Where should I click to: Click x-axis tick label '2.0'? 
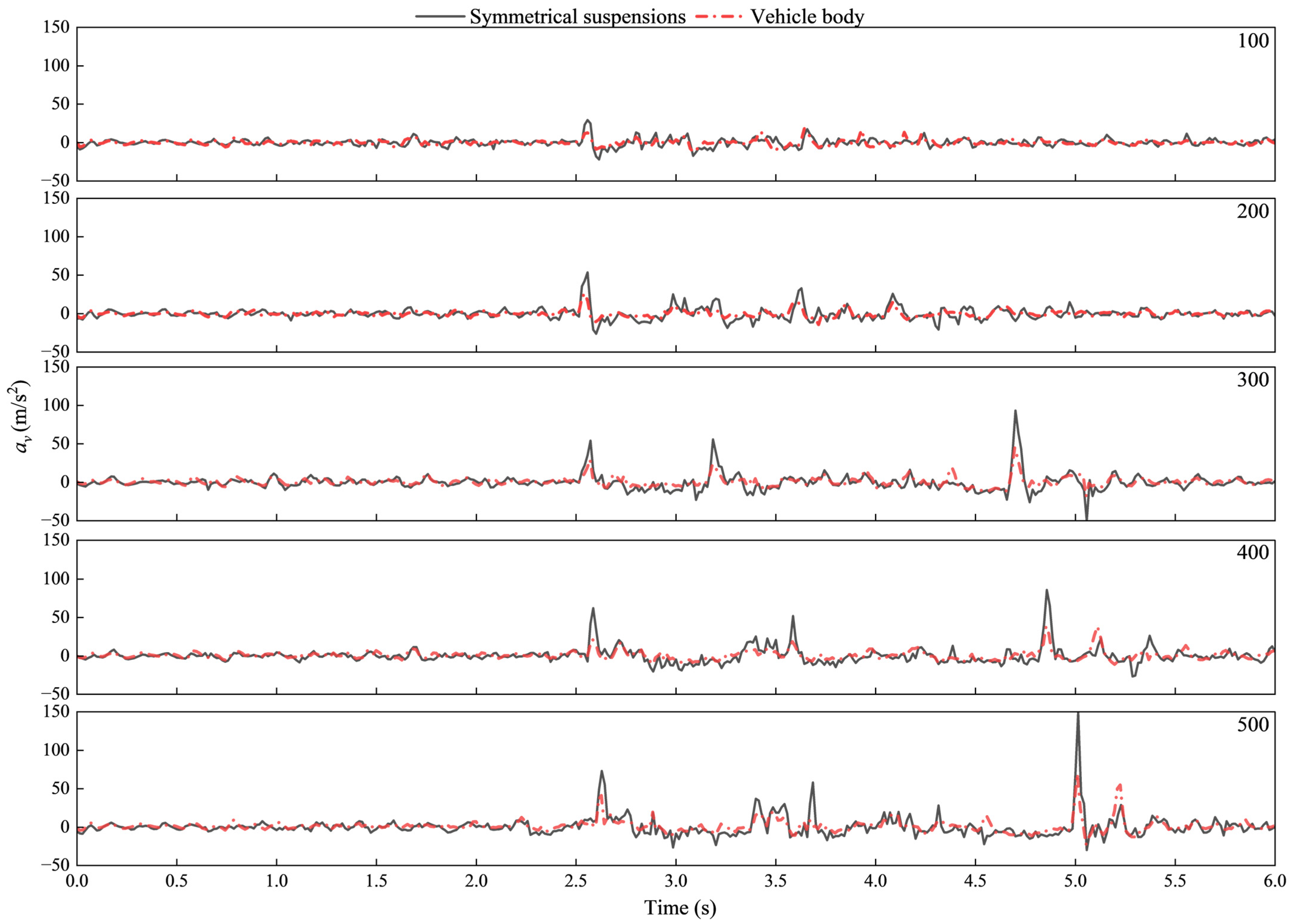point(476,881)
